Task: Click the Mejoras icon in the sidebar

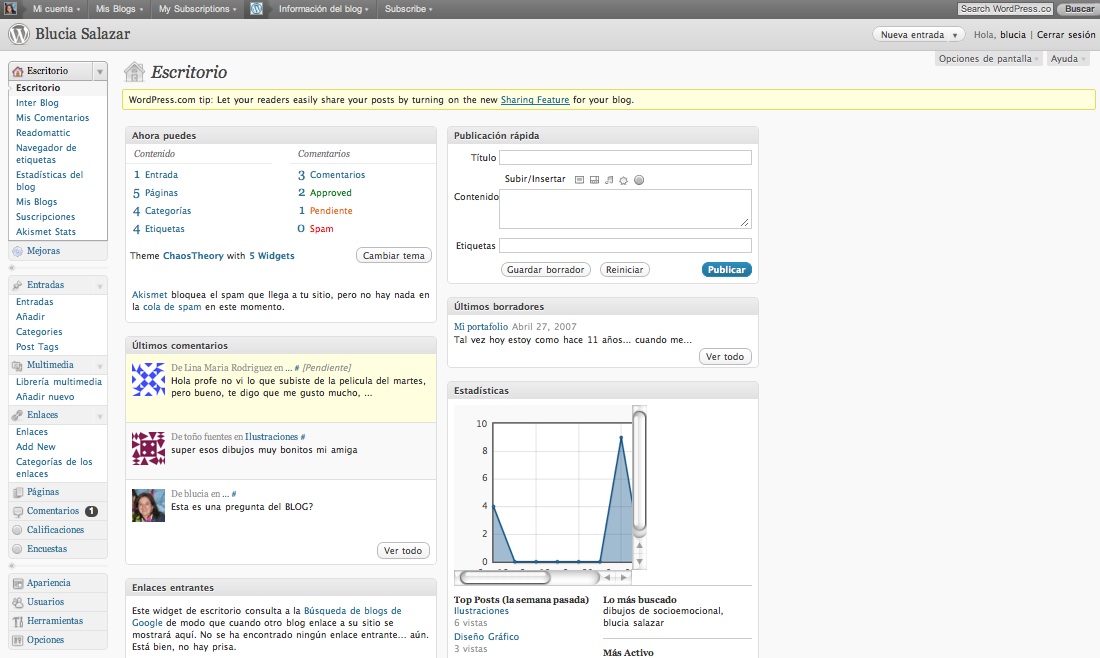Action: click(18, 251)
